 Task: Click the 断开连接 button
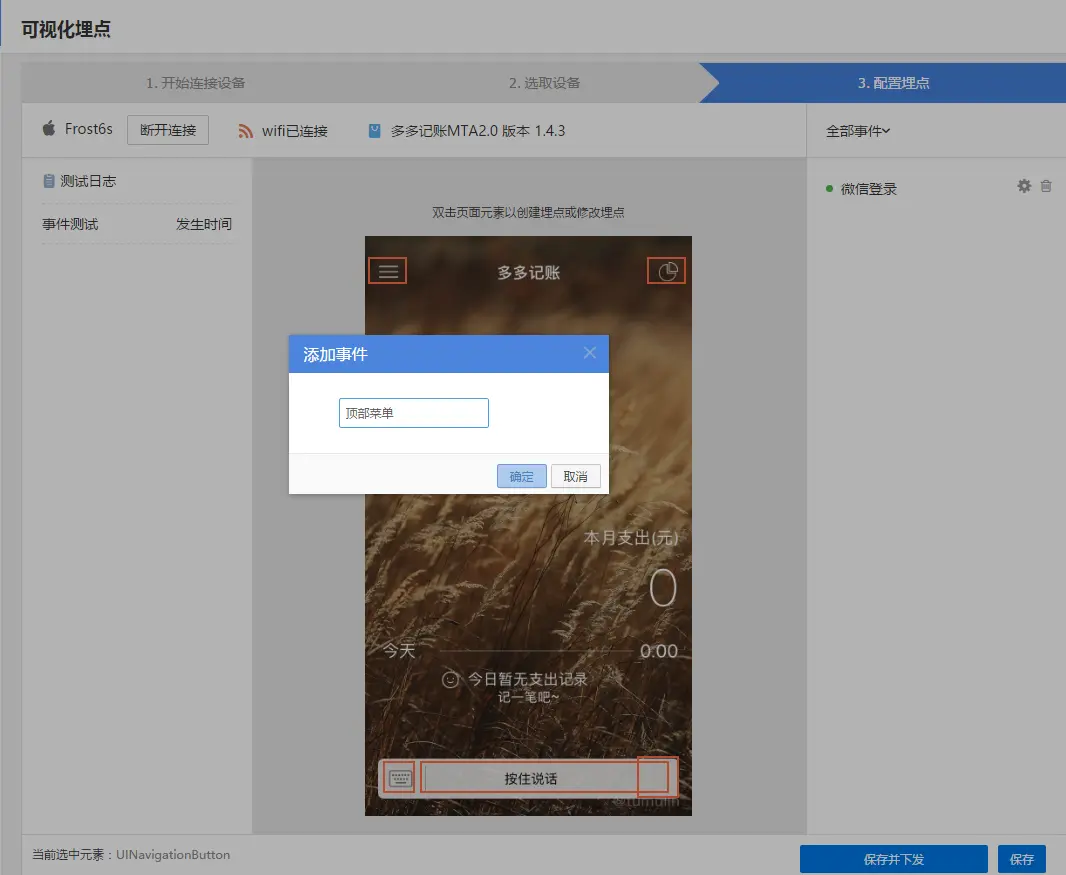[x=168, y=130]
